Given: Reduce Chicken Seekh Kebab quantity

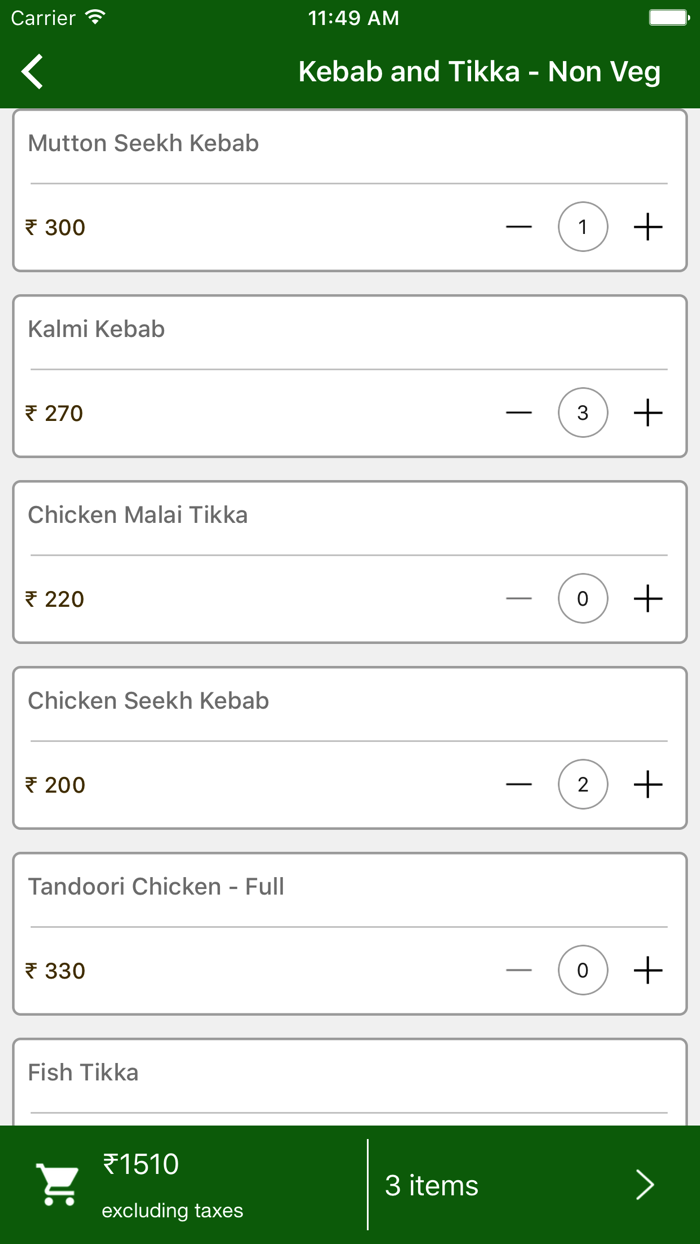Looking at the screenshot, I should [x=519, y=785].
